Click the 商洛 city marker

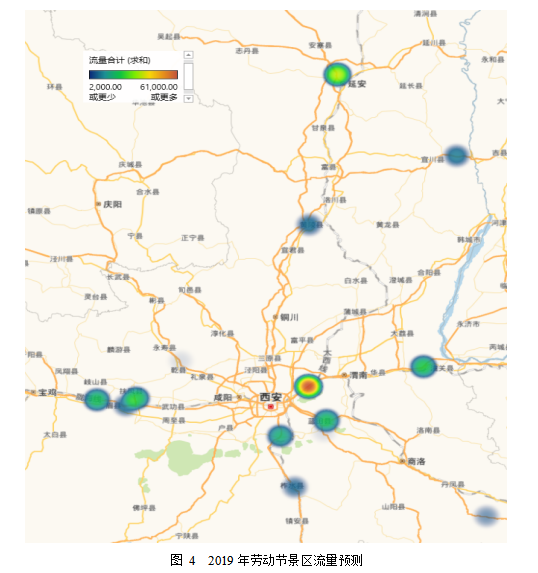coord(402,461)
